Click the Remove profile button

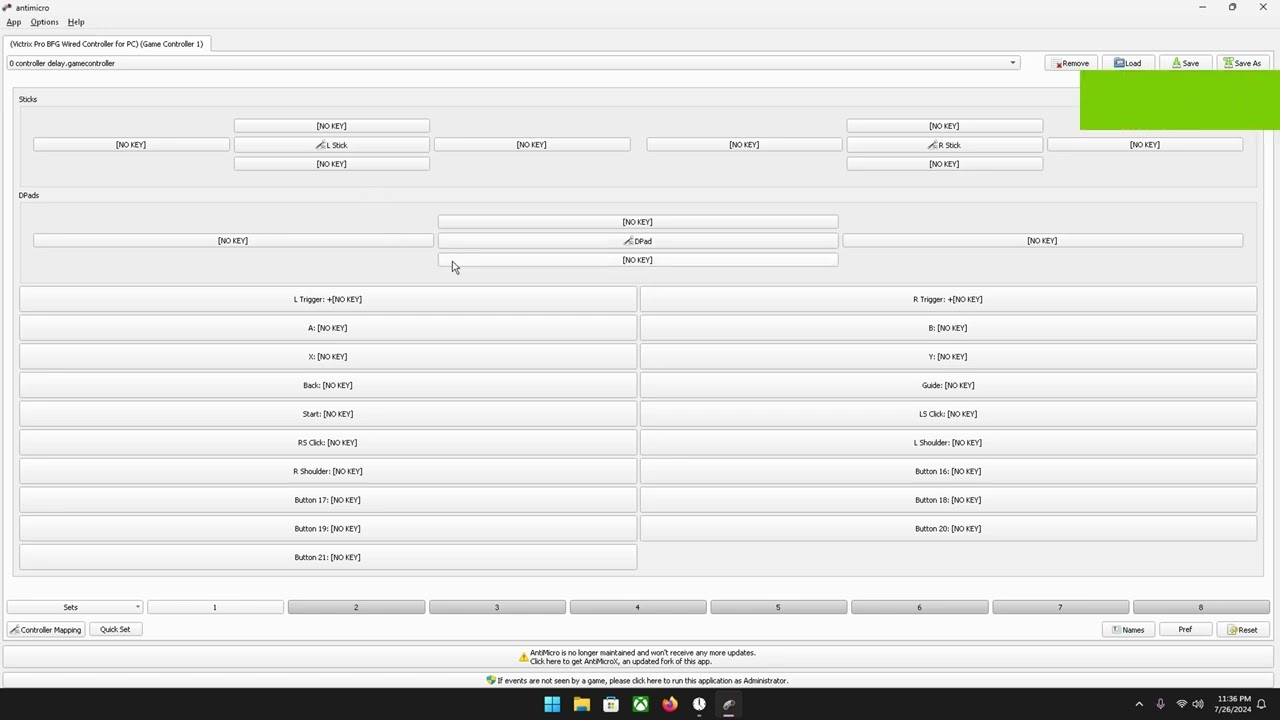pos(1071,63)
